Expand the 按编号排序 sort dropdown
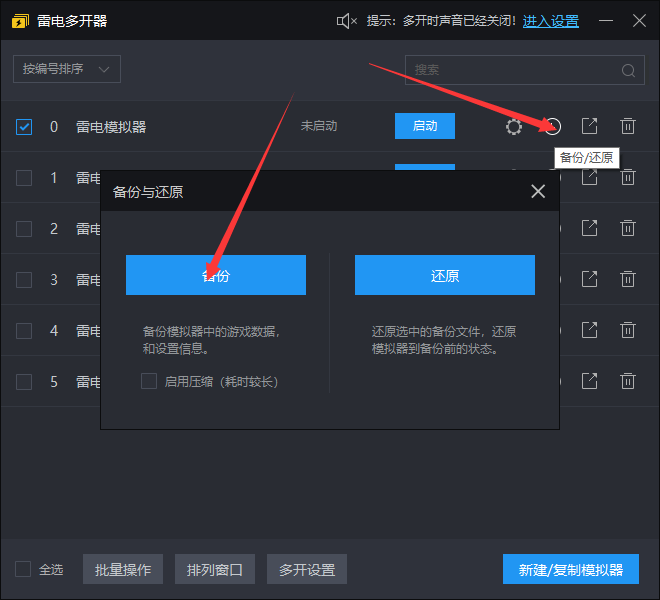The image size is (660, 600). [67, 69]
